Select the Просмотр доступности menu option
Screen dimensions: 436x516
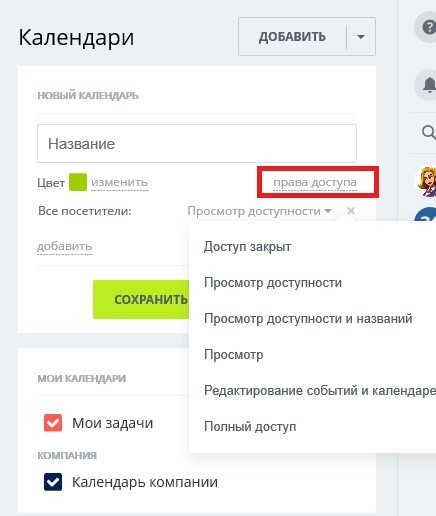tap(273, 283)
